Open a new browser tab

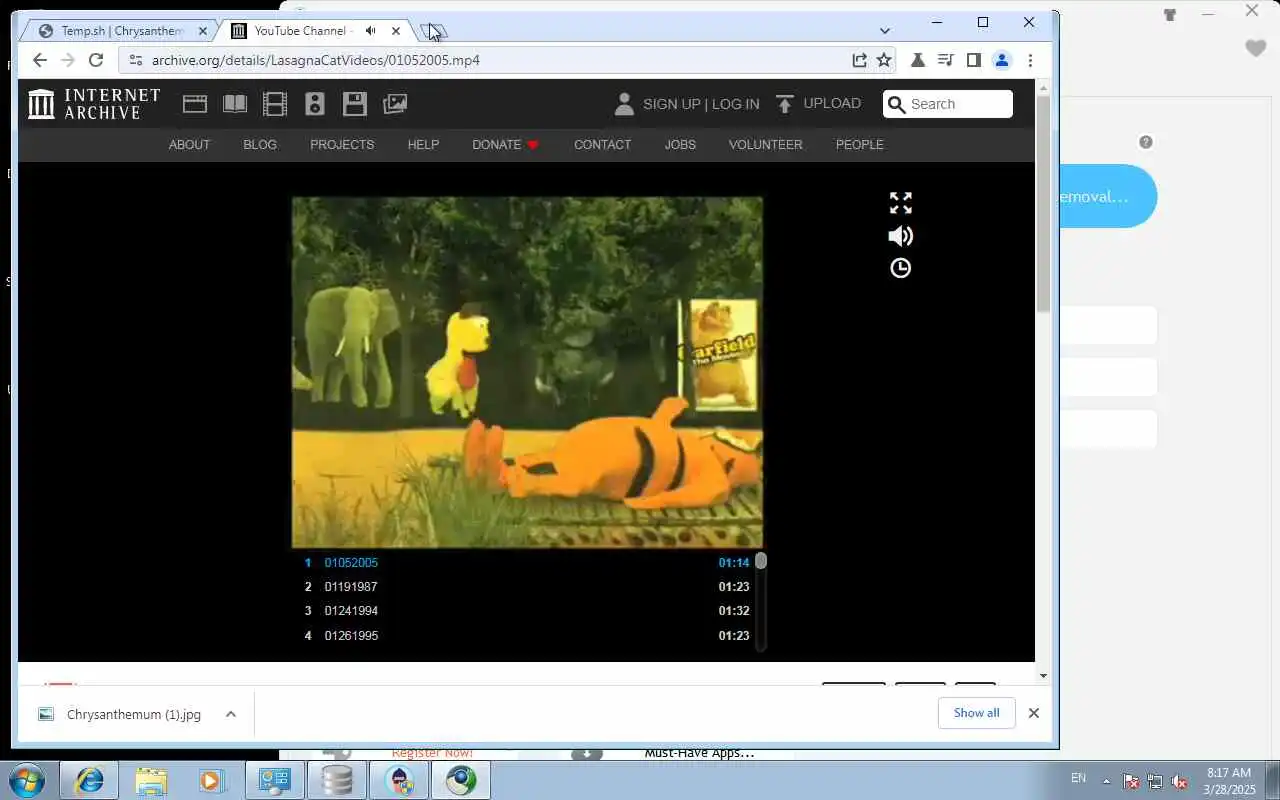coord(434,31)
